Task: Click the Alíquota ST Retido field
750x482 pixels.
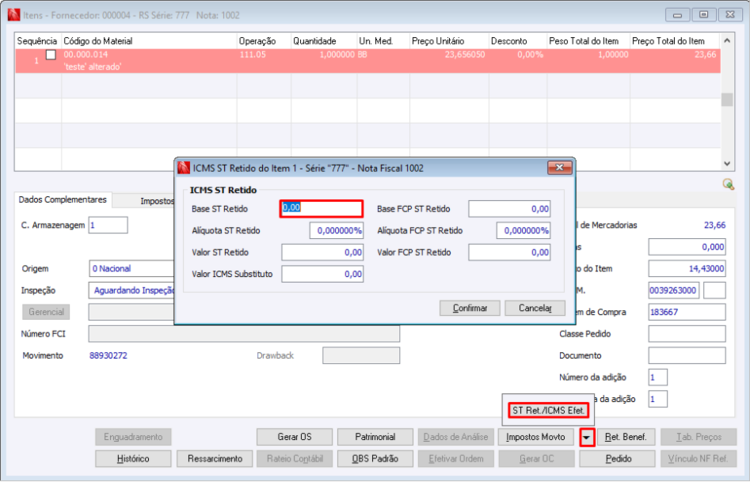Action: point(336,230)
